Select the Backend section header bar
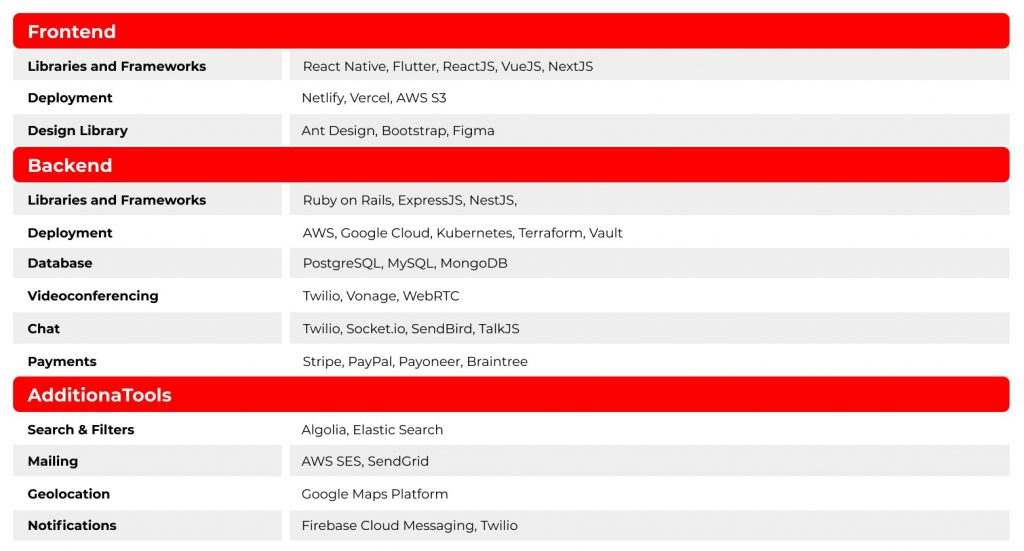The image size is (1024, 551). tap(510, 165)
